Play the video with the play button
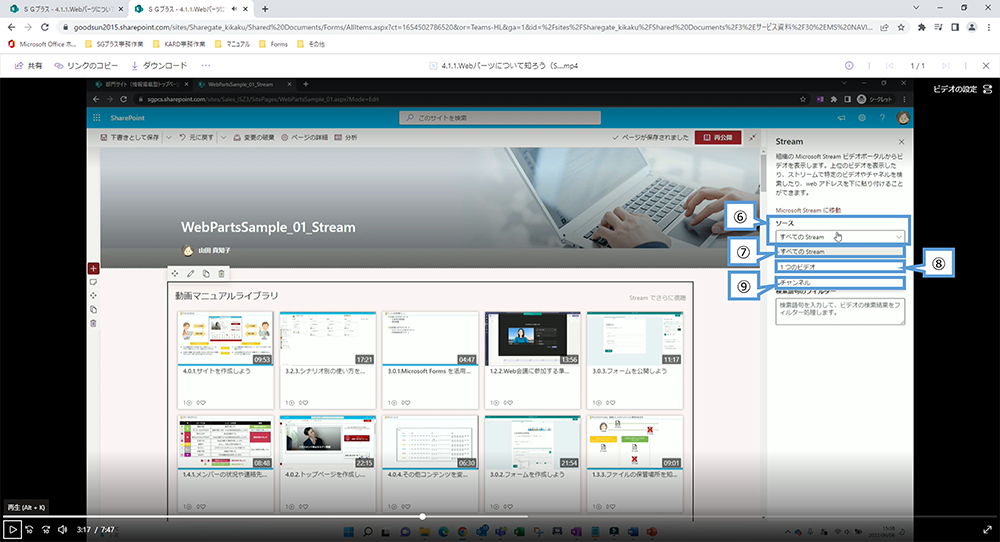The image size is (1000, 542). [12, 529]
